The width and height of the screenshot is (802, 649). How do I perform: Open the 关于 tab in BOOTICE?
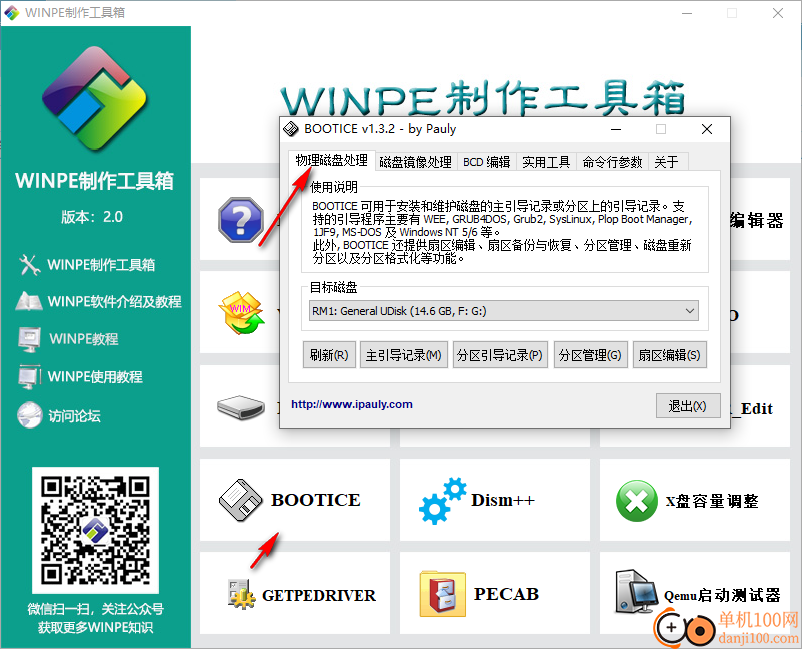(666, 162)
